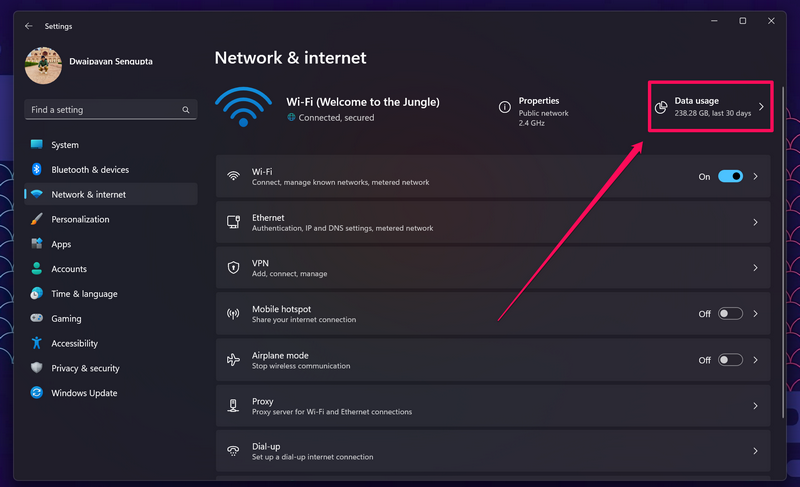This screenshot has width=800, height=487.
Task: Turn off the Wi-Fi toggle
Action: click(x=730, y=176)
